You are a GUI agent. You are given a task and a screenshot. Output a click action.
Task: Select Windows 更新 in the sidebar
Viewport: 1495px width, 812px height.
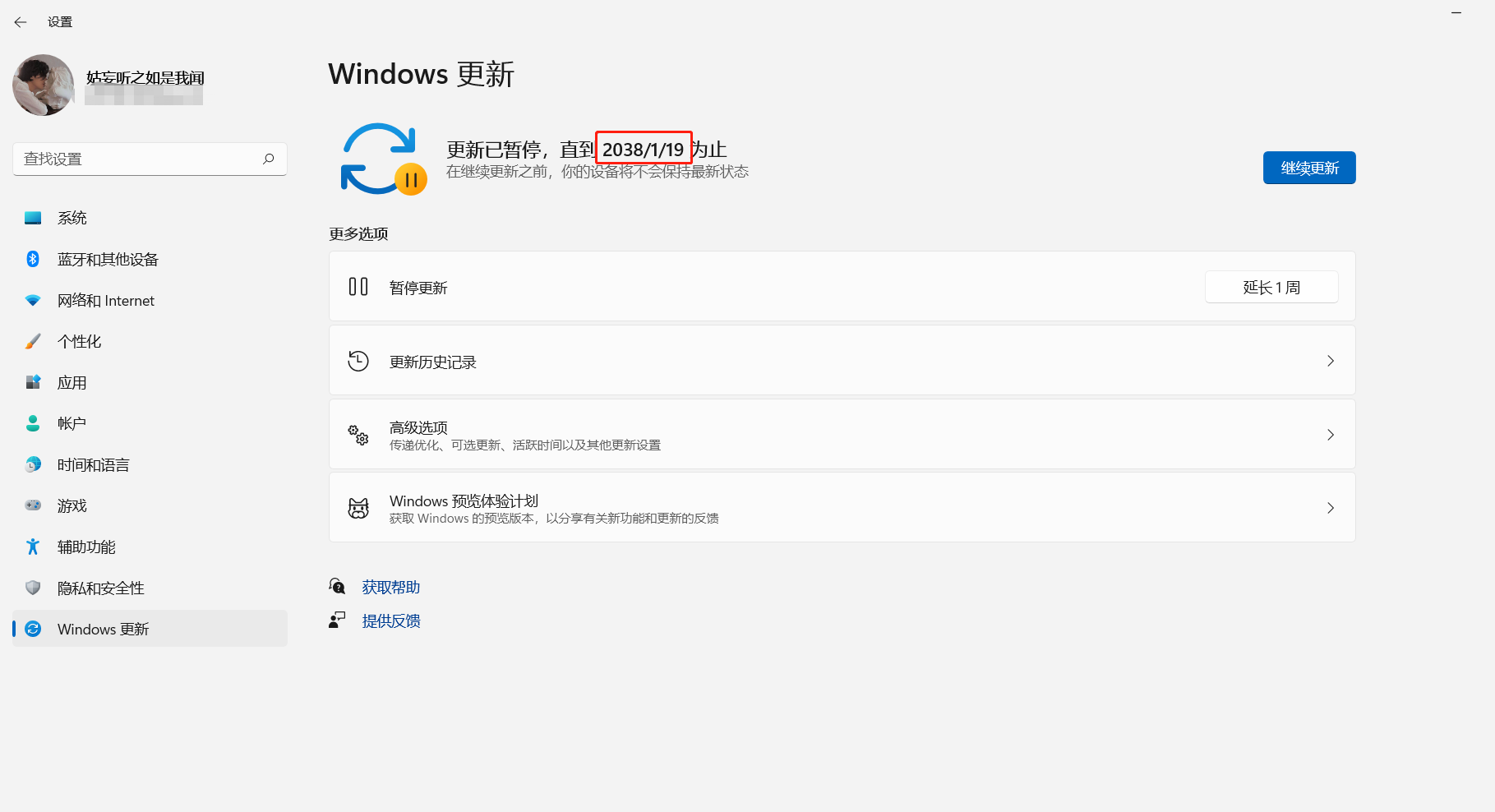pyautogui.click(x=150, y=629)
